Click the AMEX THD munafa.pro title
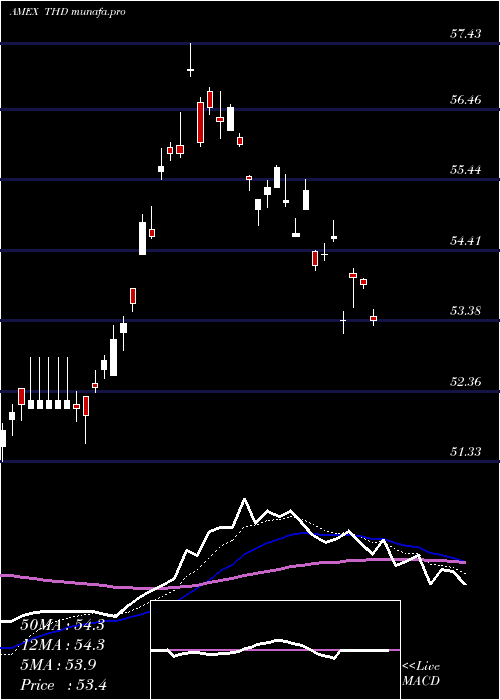The width and height of the screenshot is (500, 700). (x=67, y=12)
